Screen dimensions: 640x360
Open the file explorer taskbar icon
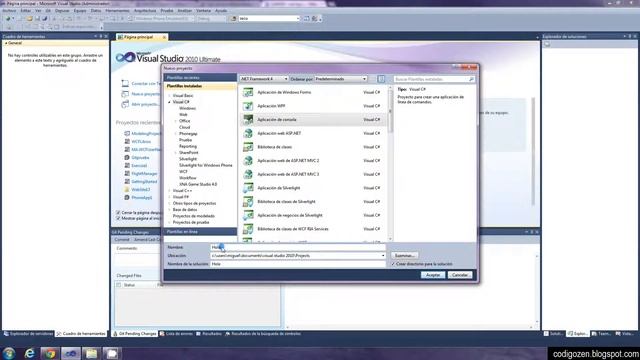[91, 353]
